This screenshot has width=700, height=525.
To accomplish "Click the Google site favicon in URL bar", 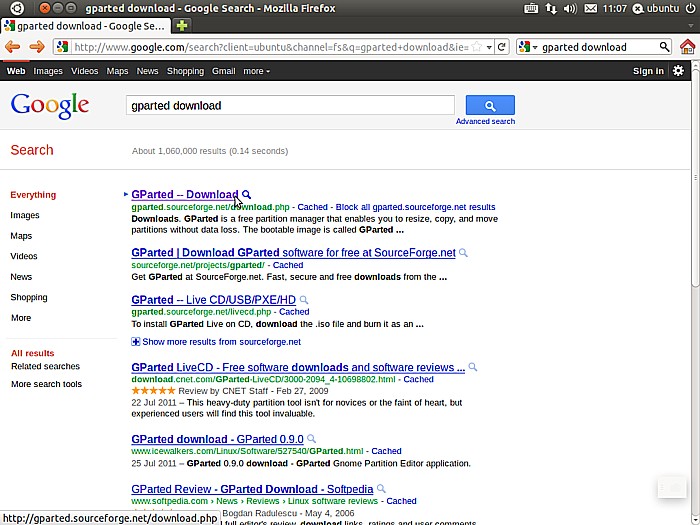I will coord(62,47).
